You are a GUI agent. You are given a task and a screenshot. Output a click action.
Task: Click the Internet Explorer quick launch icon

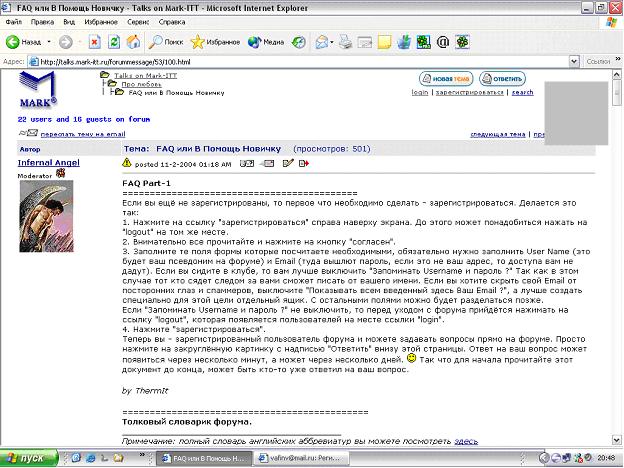(x=90, y=458)
